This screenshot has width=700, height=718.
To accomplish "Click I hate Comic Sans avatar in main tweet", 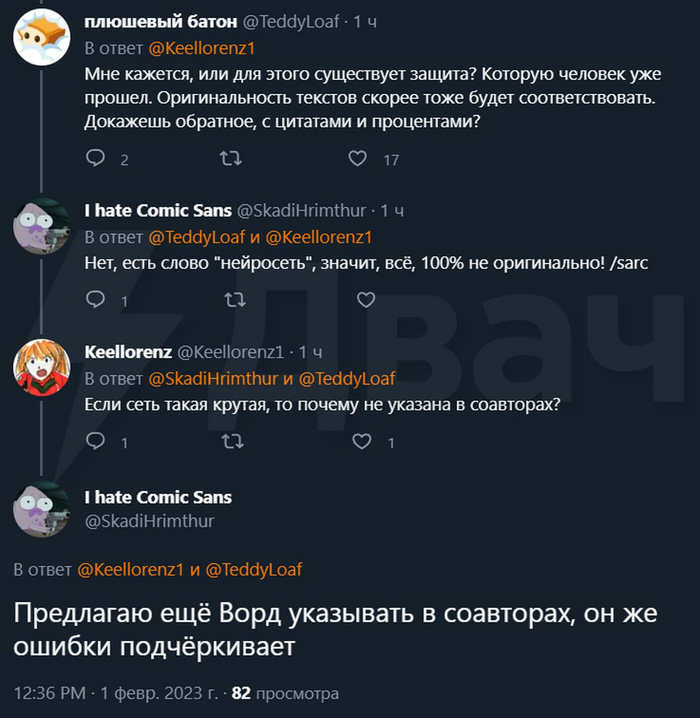I will (41, 510).
